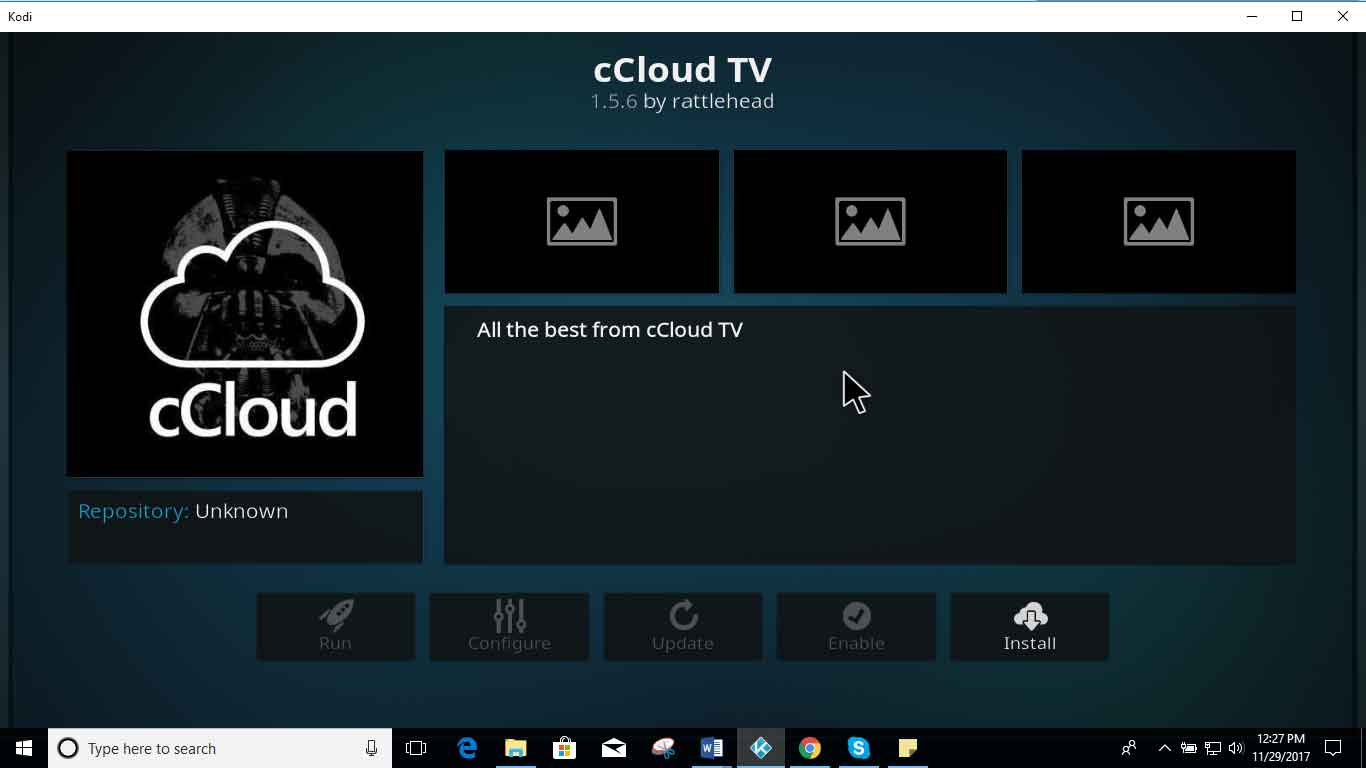The width and height of the screenshot is (1366, 768).
Task: Click the Update refresh button
Action: pos(683,627)
